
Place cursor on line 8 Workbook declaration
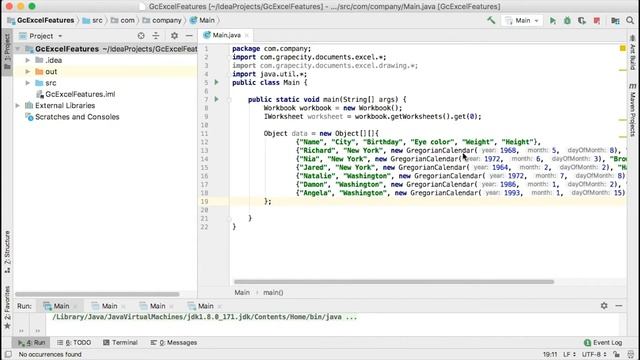pos(333,108)
